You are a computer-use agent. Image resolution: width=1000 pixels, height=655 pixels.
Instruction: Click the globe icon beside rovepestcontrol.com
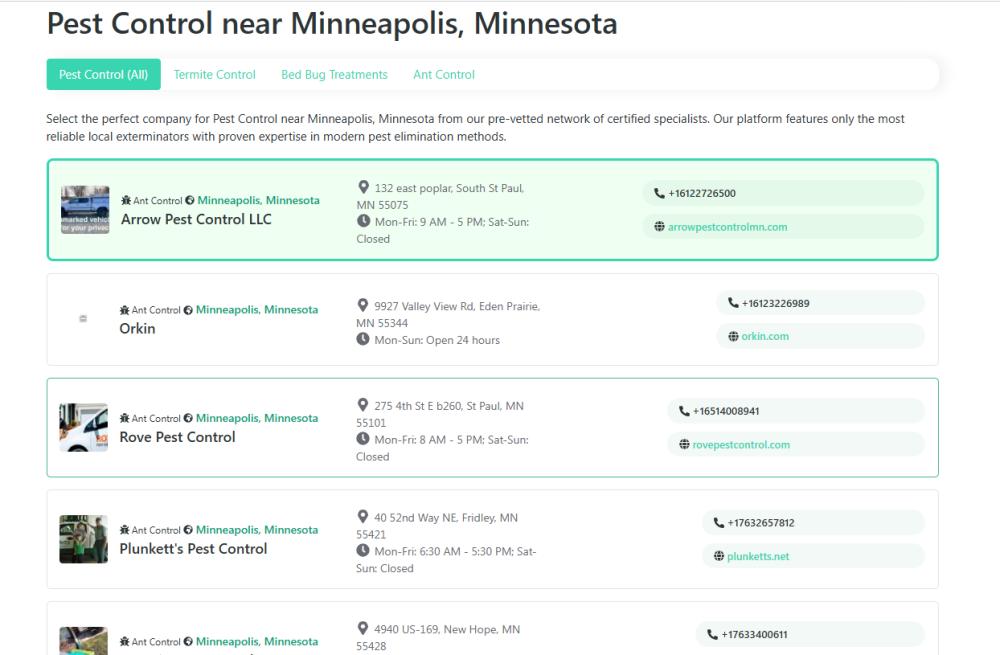684,445
